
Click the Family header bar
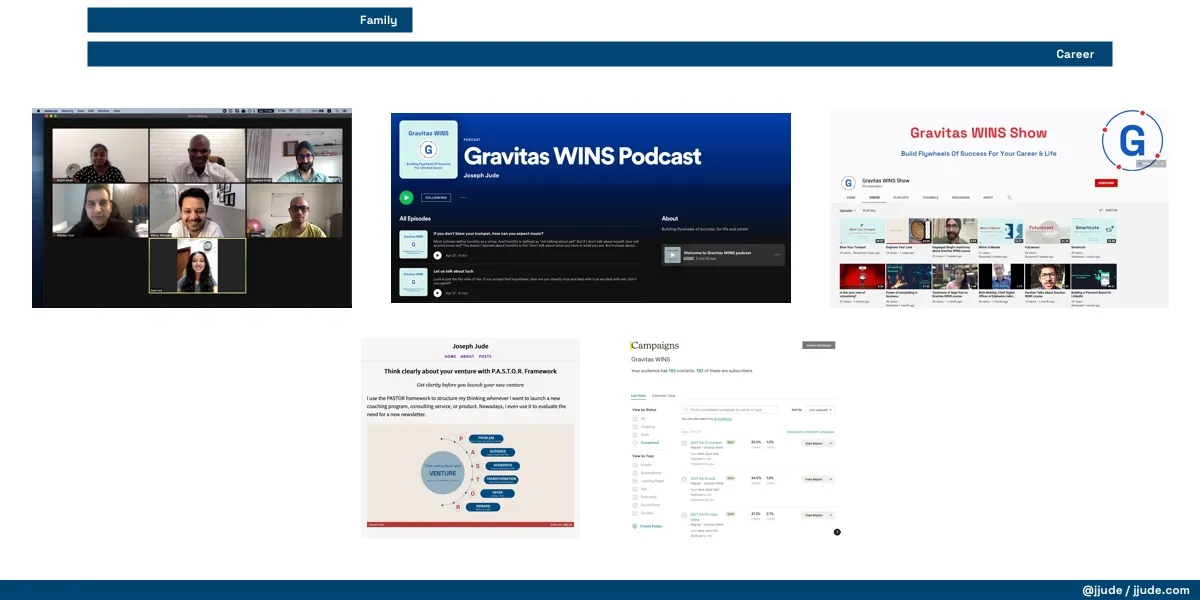(x=249, y=20)
